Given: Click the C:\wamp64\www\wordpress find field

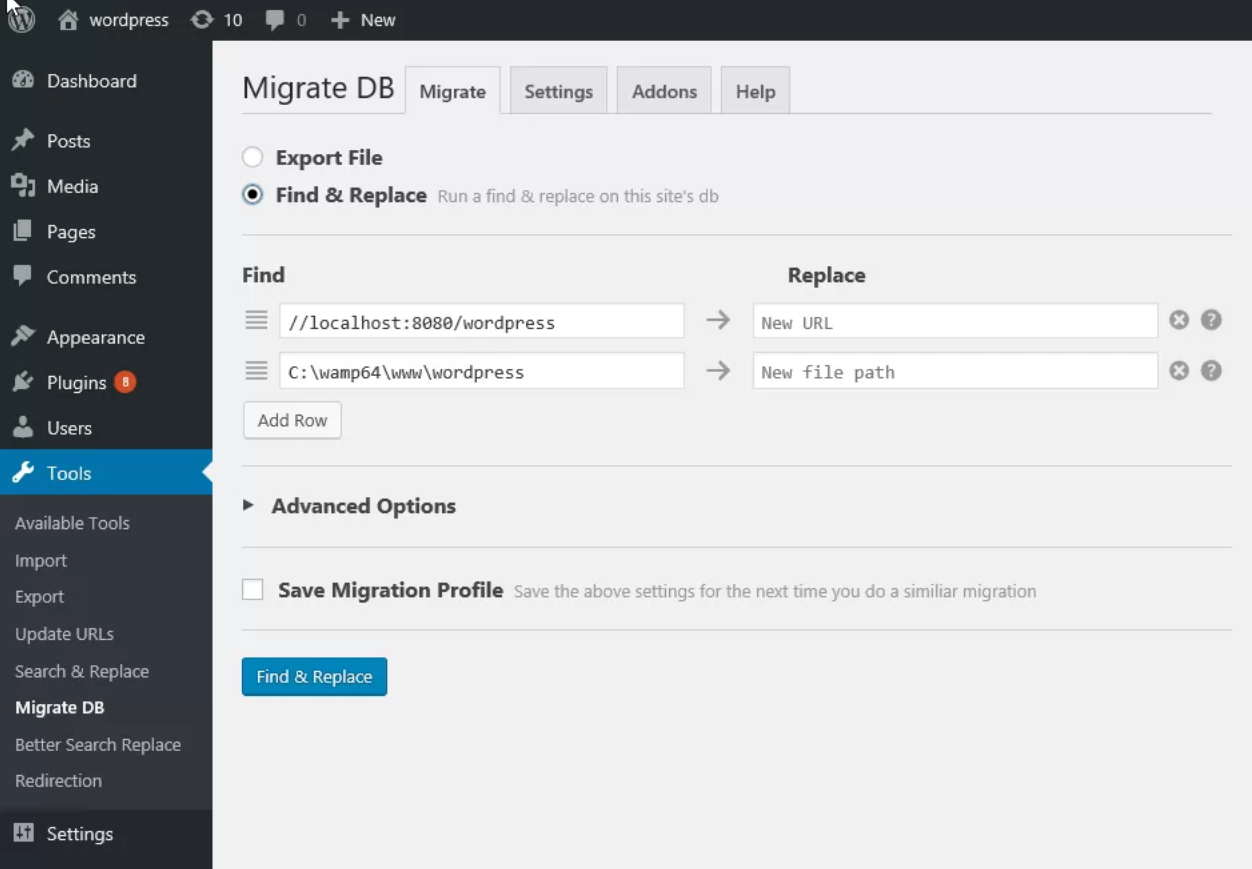Looking at the screenshot, I should coord(482,371).
